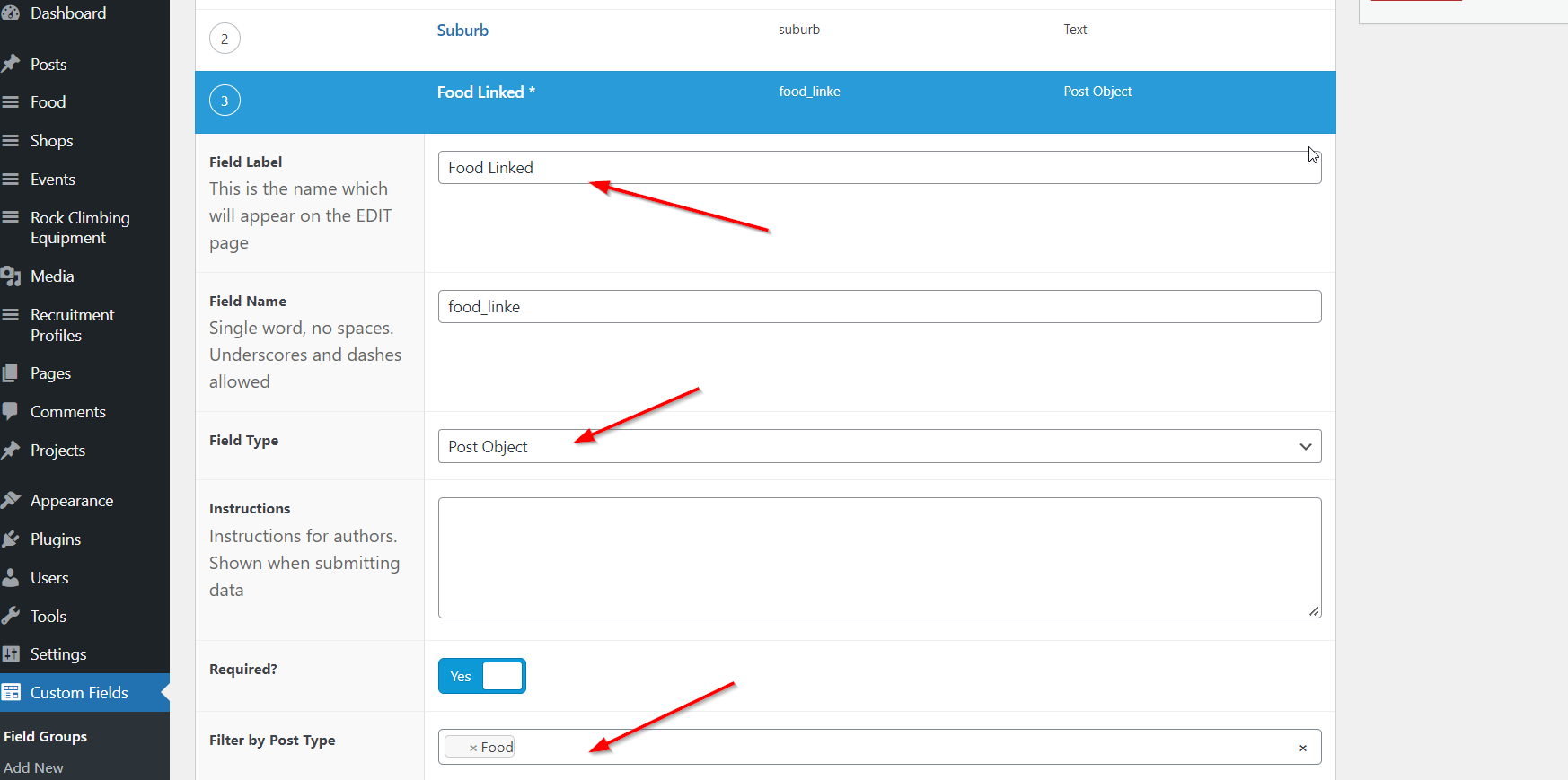
Task: Collapse the Food Linked field row
Action: coord(480,92)
